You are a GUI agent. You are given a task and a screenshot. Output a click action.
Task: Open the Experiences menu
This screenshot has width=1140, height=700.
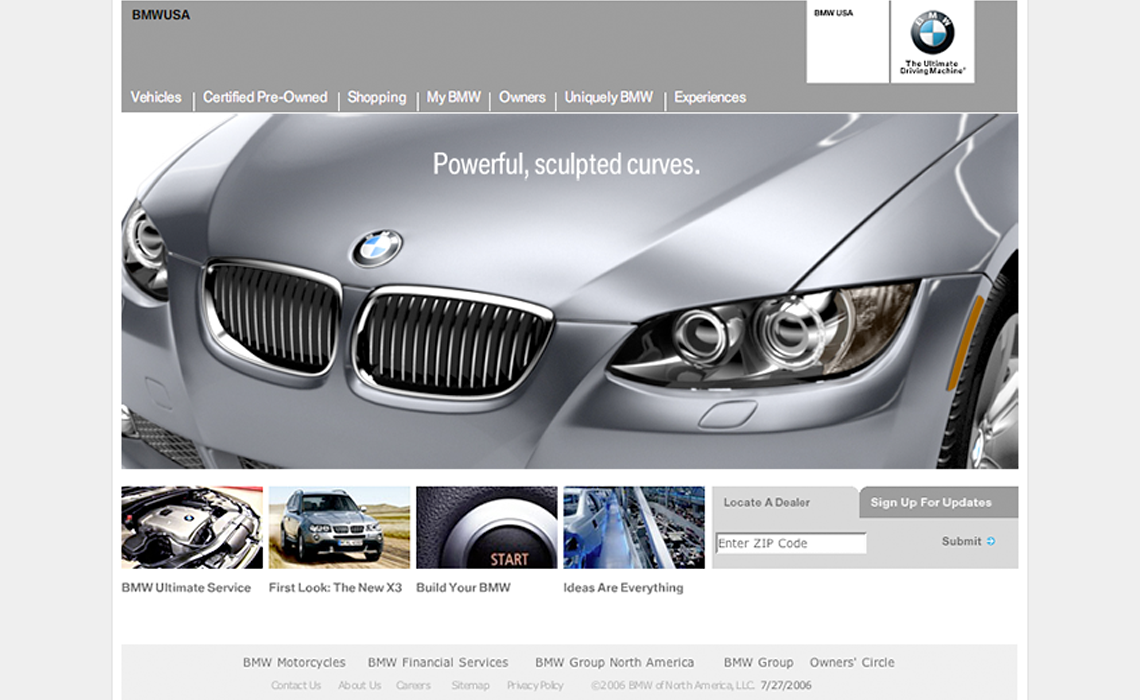[x=710, y=97]
